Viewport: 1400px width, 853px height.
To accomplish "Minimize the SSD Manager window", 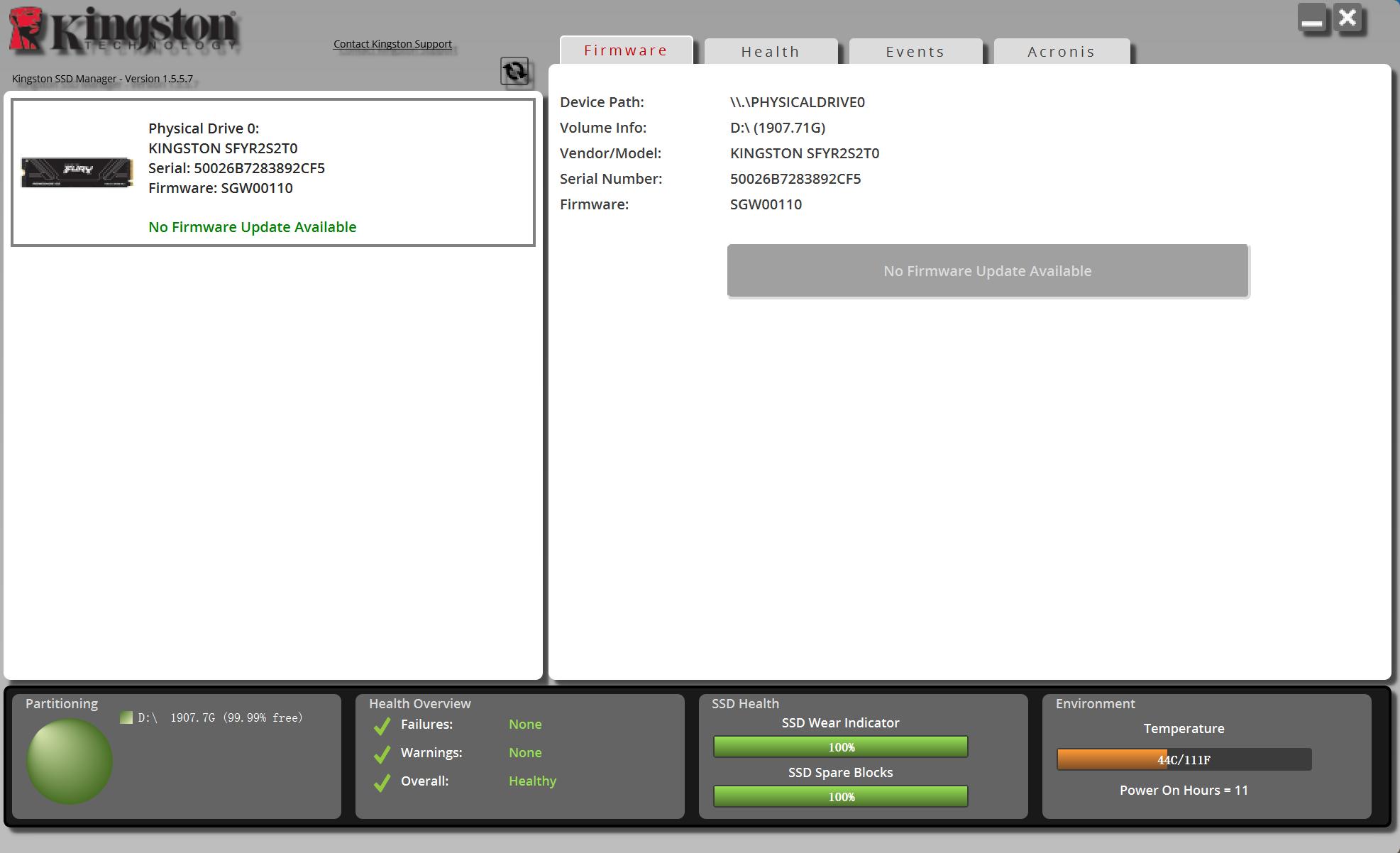I will click(x=1311, y=18).
